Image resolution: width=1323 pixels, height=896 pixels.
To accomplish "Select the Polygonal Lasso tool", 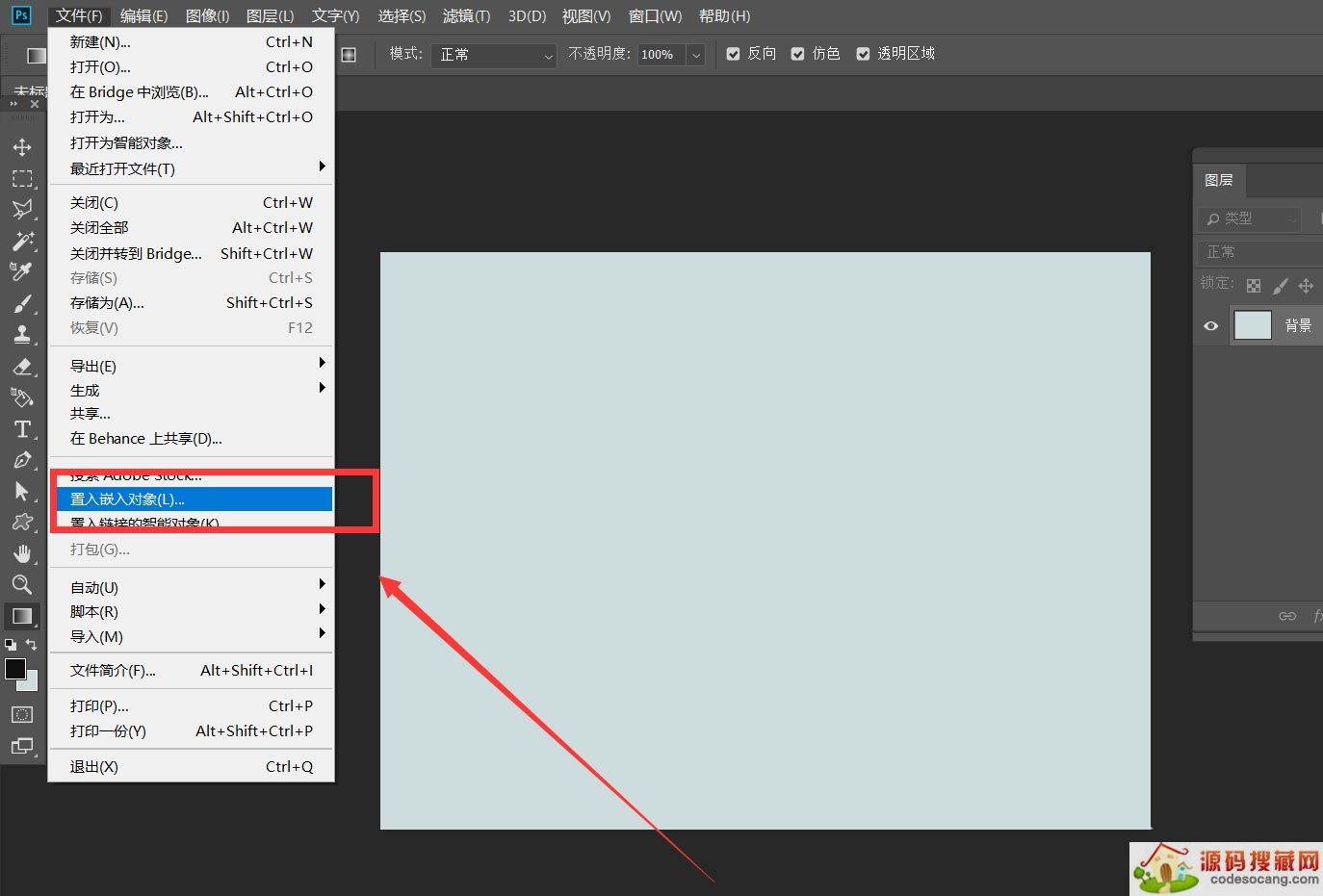I will (x=22, y=210).
